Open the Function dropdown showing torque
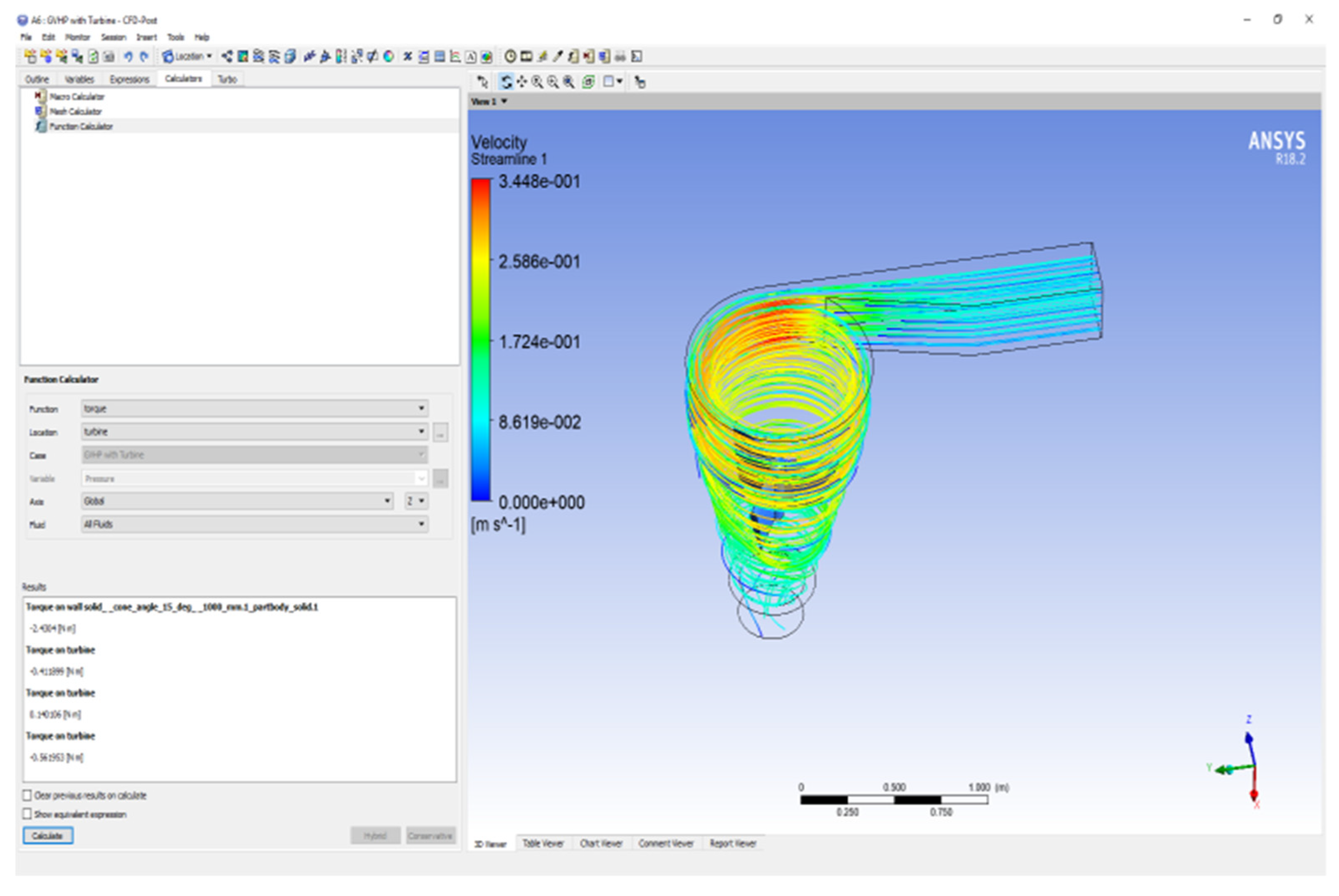 [x=254, y=409]
